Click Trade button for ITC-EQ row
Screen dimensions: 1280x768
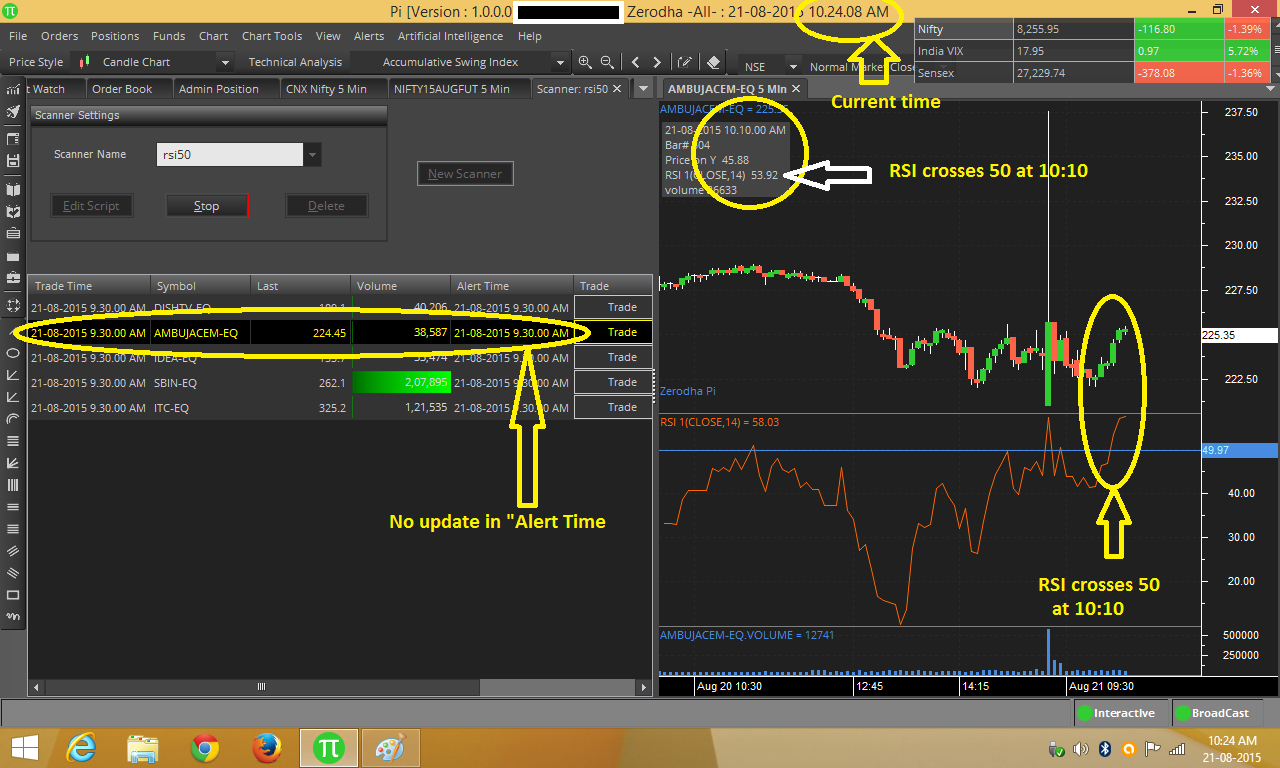pos(613,407)
